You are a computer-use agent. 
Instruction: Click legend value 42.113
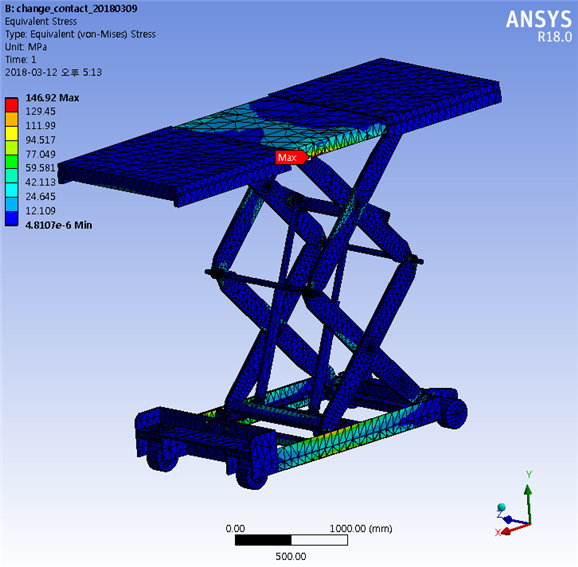[40, 182]
